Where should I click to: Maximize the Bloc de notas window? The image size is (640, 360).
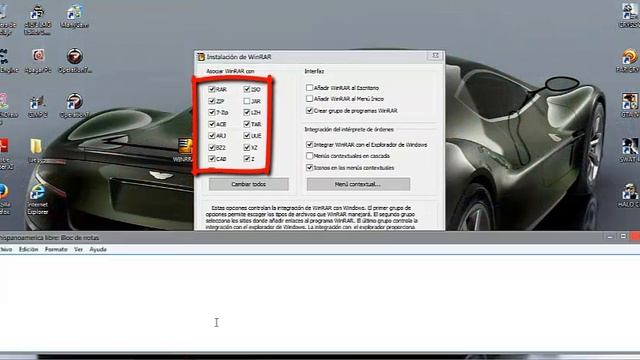[623, 237]
